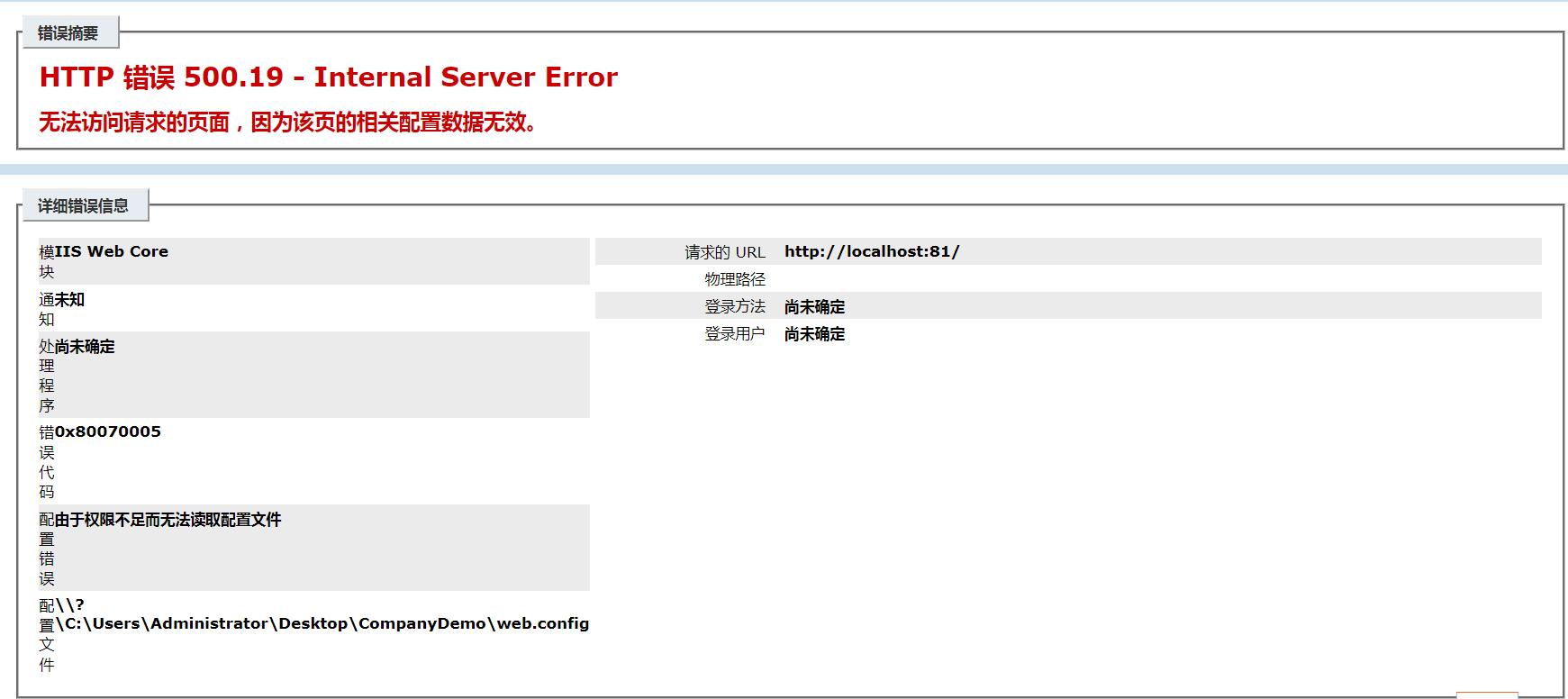The image size is (1568, 699).
Task: Click the vertical 配置文件 label
Action: 47,635
